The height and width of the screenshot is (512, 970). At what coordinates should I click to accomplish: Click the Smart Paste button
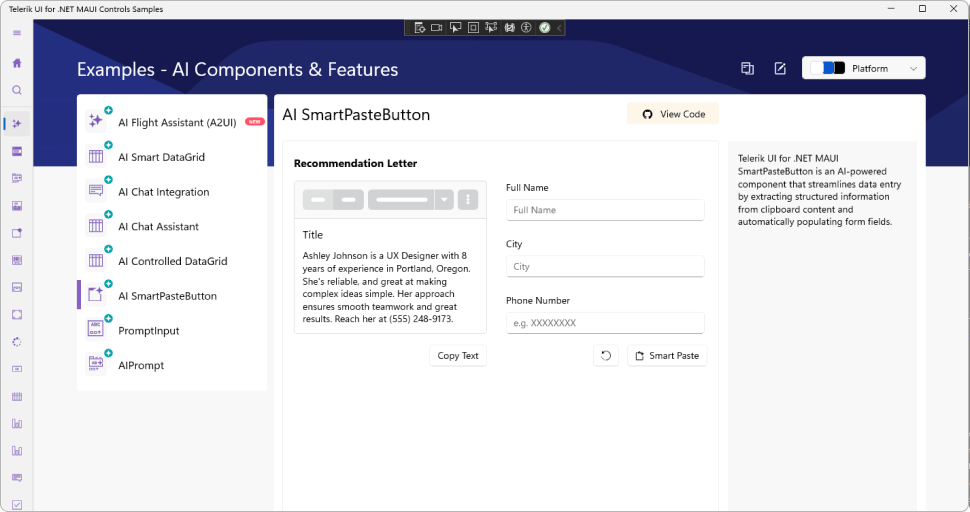pyautogui.click(x=667, y=356)
